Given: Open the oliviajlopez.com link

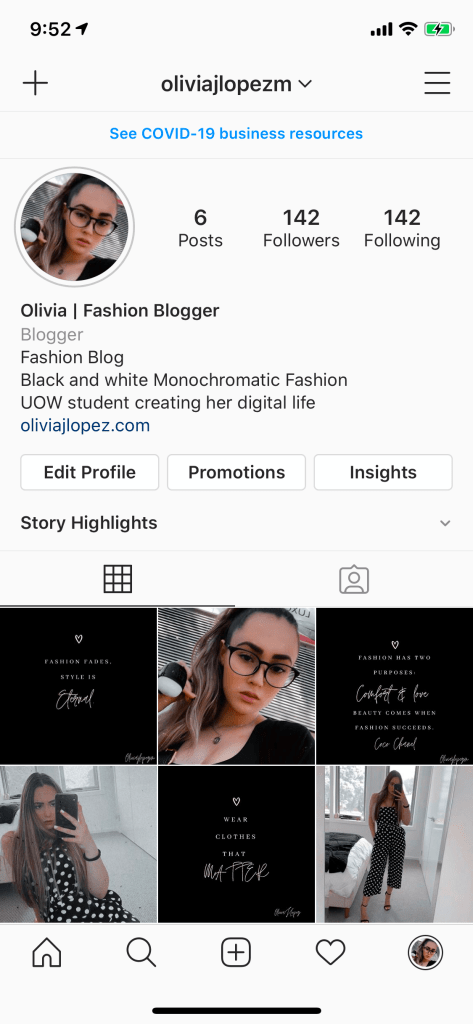Looking at the screenshot, I should tap(85, 426).
